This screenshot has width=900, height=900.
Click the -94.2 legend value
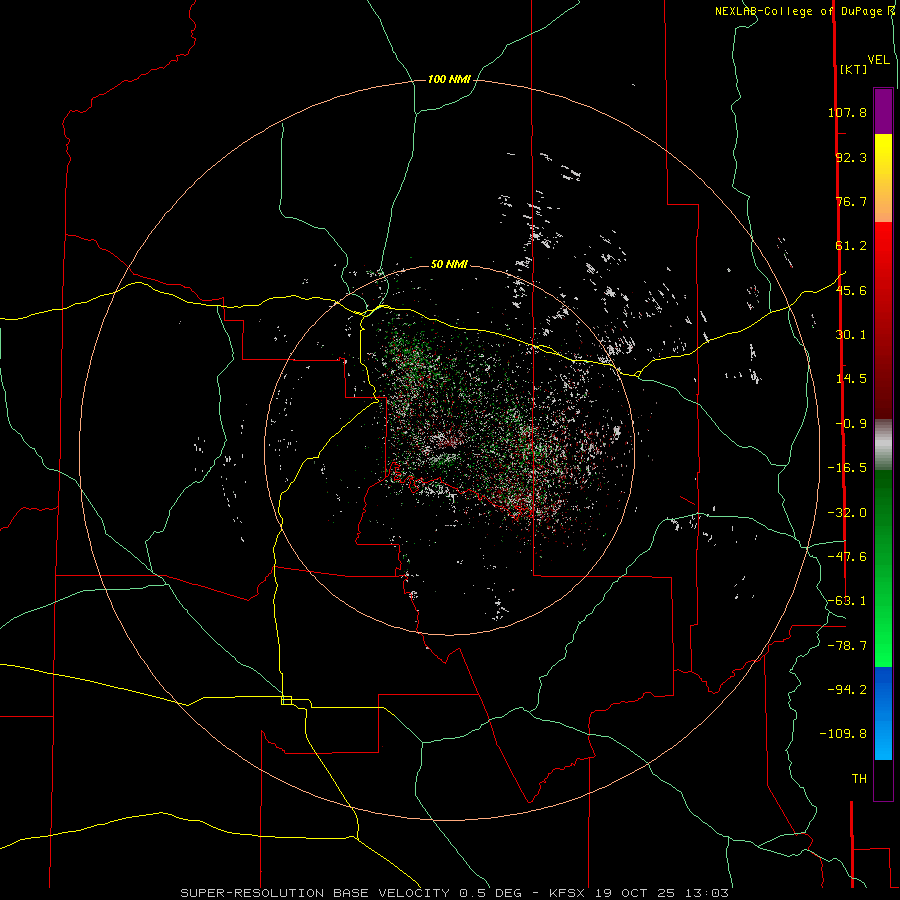[847, 690]
